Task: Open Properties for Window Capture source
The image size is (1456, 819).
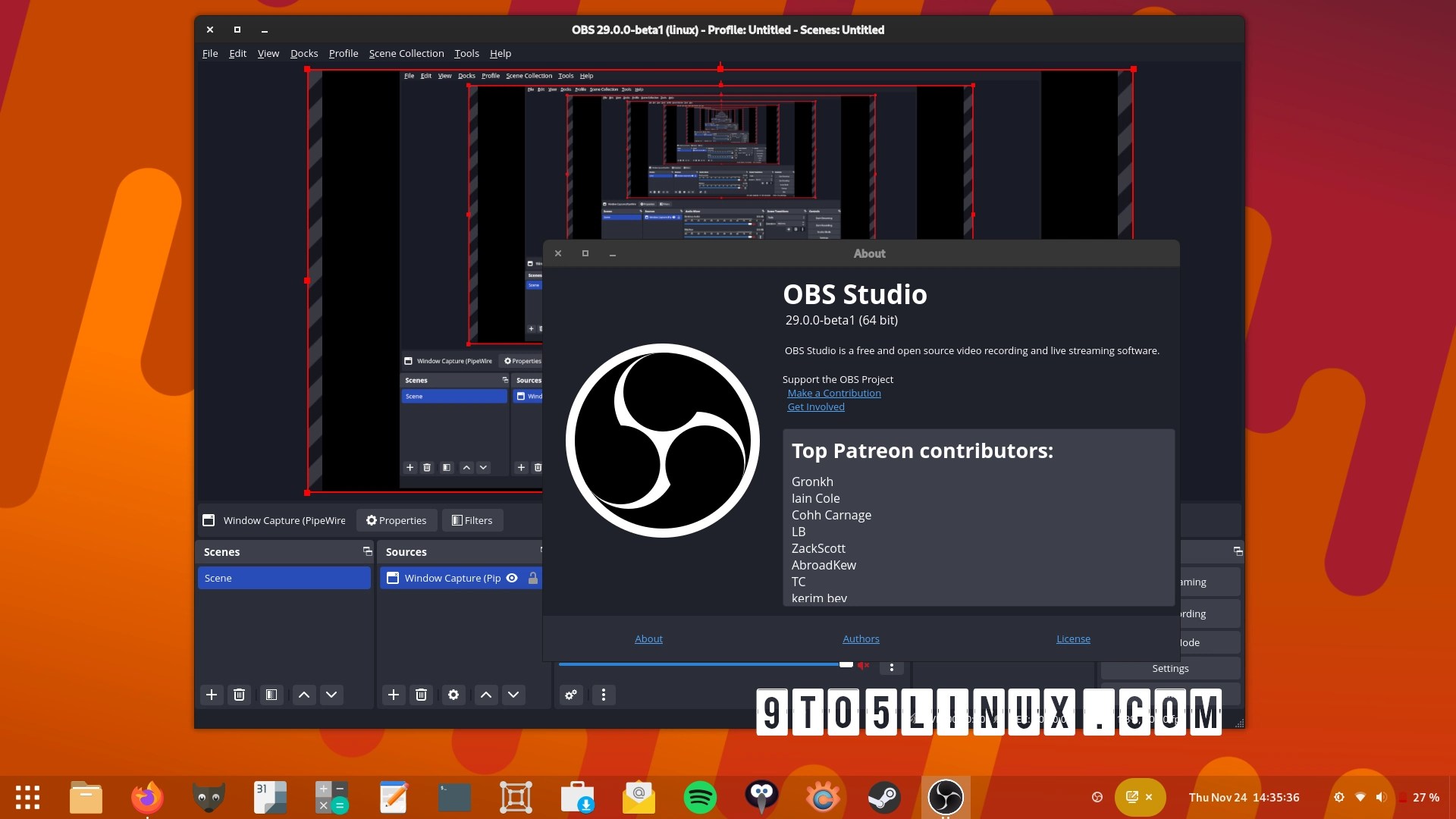Action: click(395, 520)
